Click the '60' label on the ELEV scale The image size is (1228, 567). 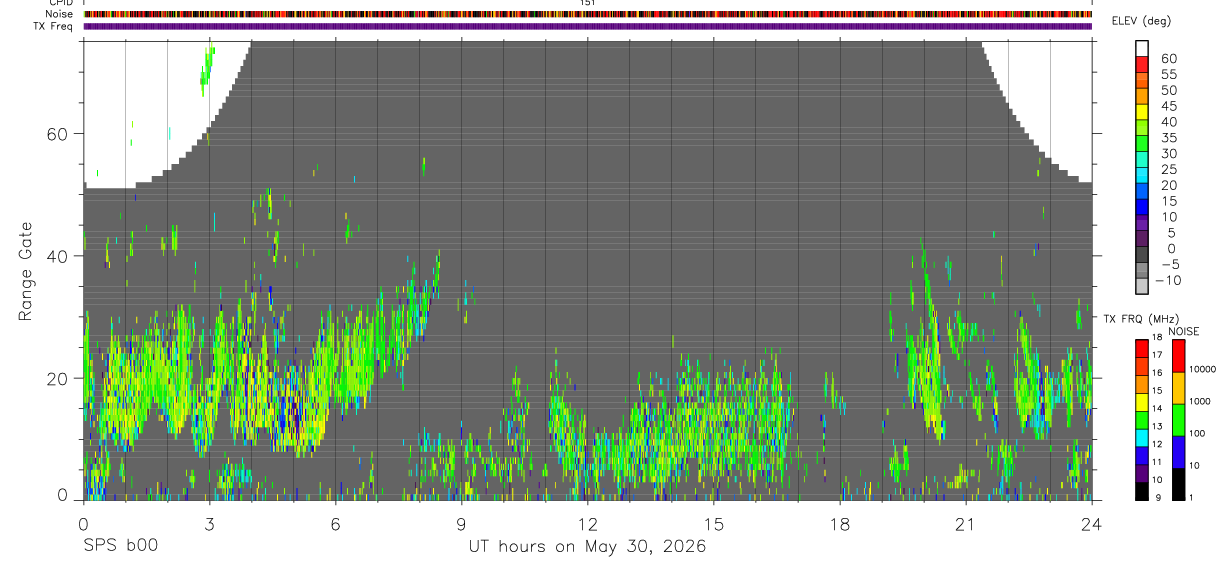(x=1168, y=58)
